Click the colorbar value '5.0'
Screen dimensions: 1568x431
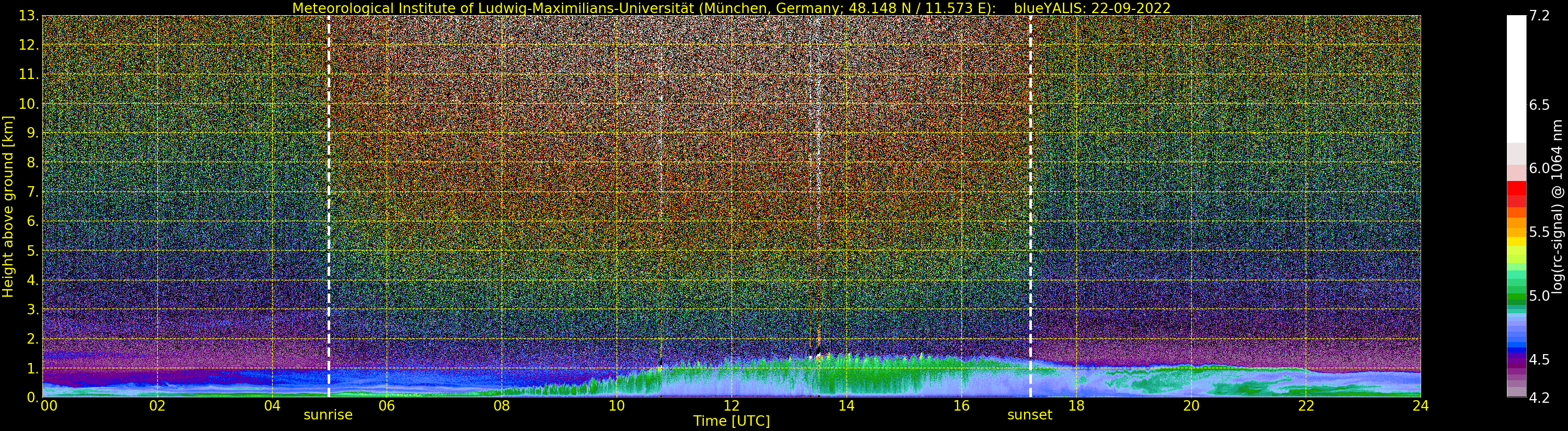(1539, 296)
